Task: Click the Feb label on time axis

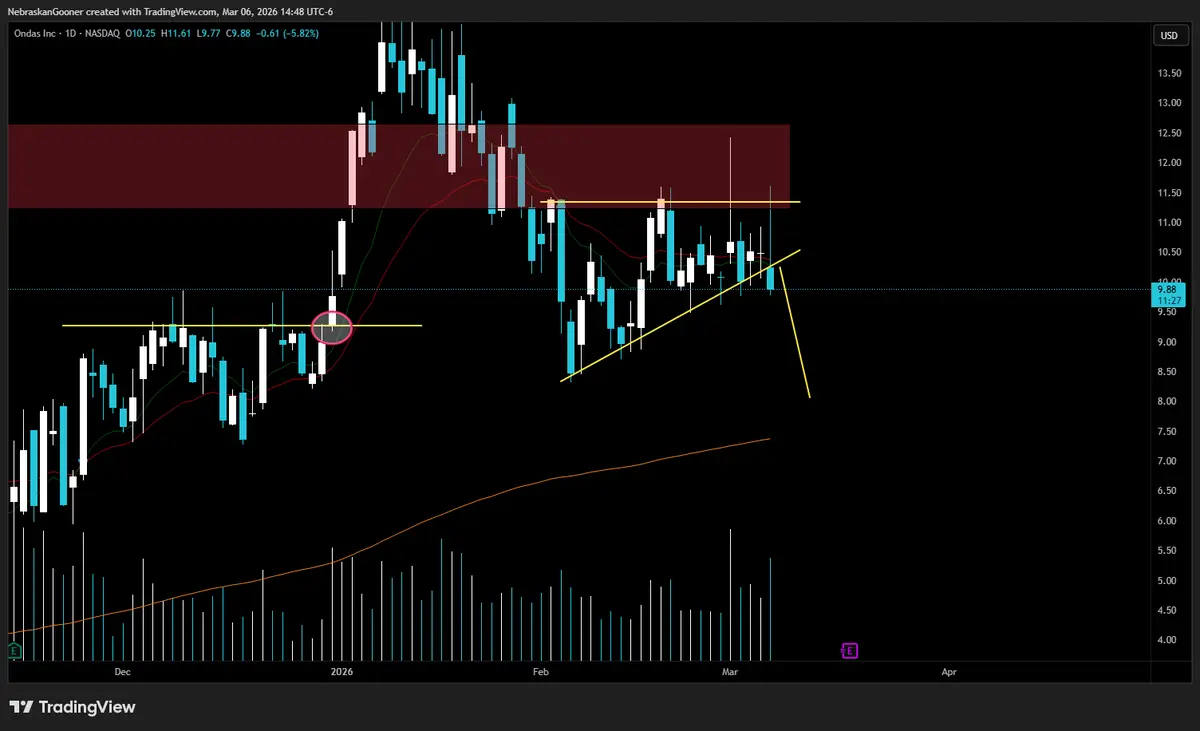Action: tap(541, 673)
